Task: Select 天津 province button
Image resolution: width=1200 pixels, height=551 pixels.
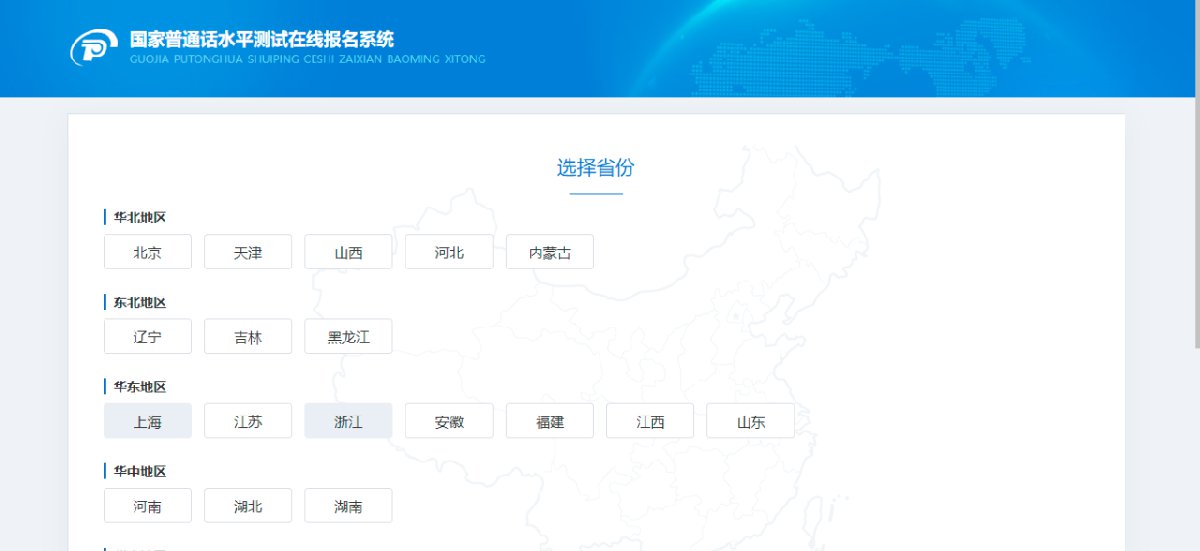Action: (248, 252)
